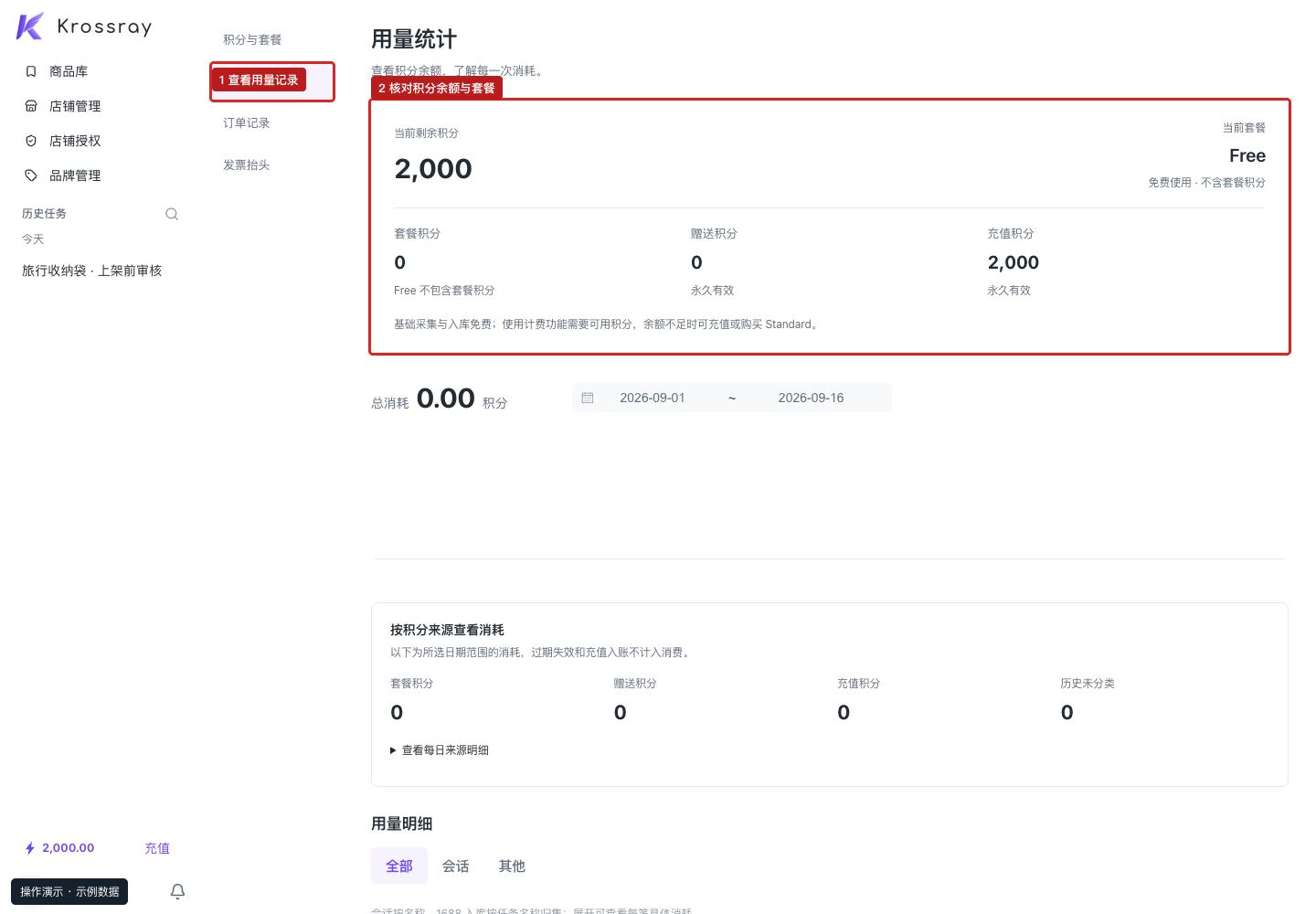This screenshot has width=1316, height=914.
Task: Set the start date 2026-09-01
Action: click(x=653, y=398)
